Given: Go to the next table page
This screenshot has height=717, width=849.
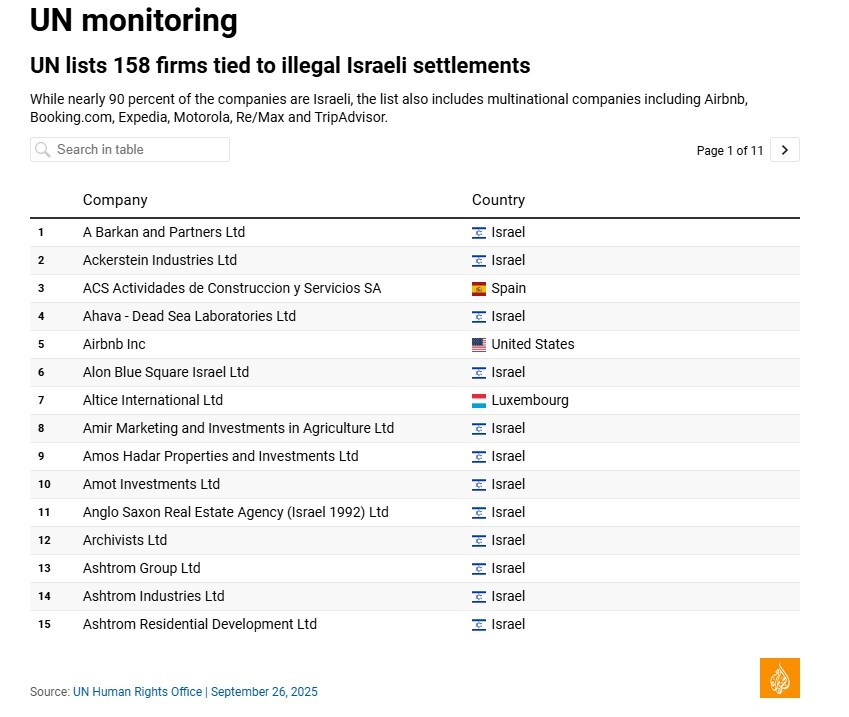Looking at the screenshot, I should tap(785, 150).
